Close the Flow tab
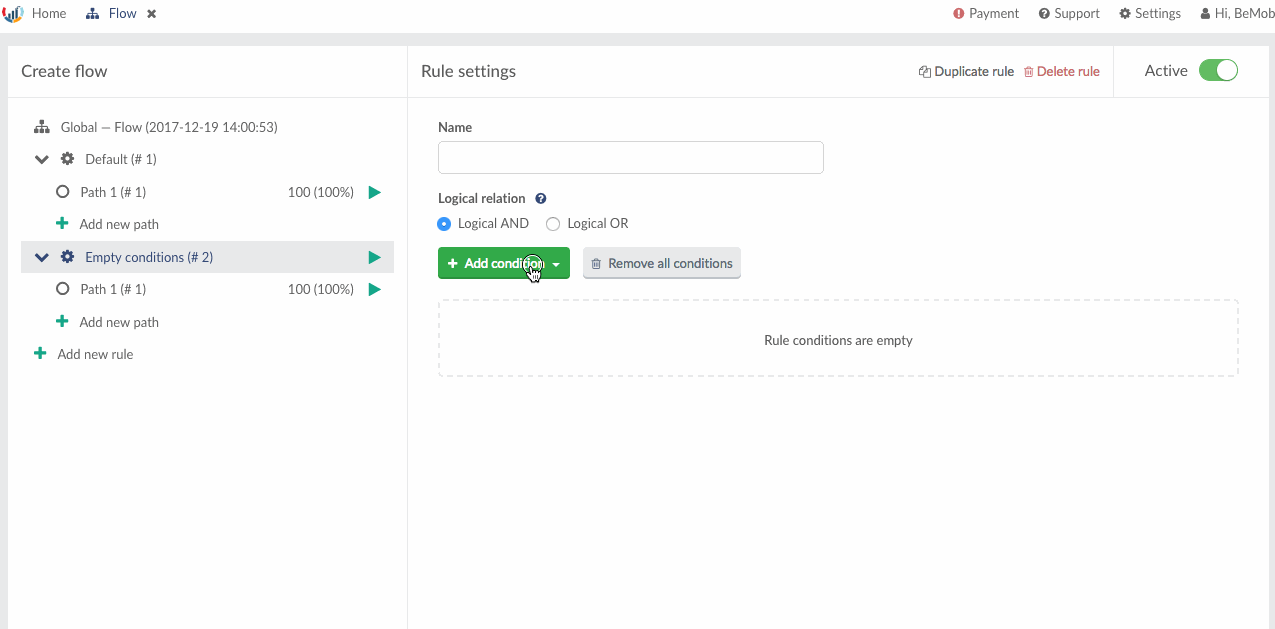 pos(151,14)
